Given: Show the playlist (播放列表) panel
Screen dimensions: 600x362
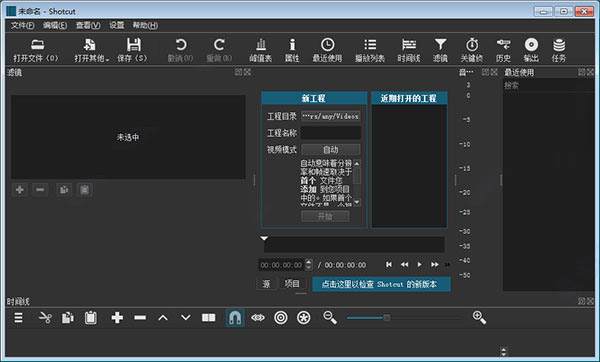Looking at the screenshot, I should [x=370, y=51].
